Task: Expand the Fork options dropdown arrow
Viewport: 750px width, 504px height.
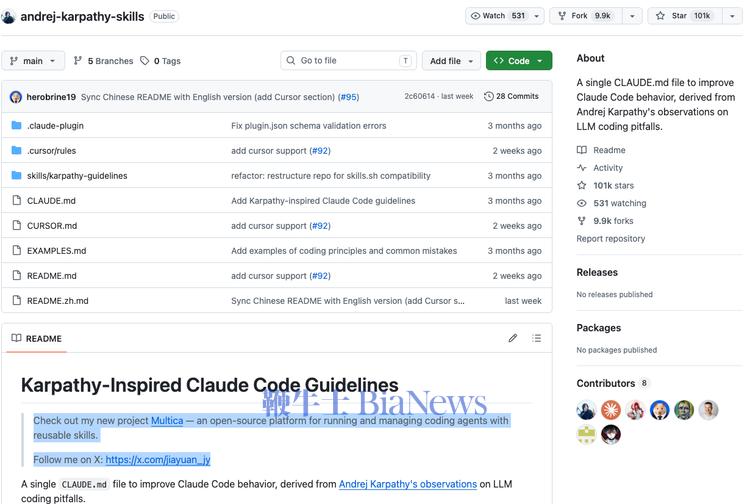Action: [632, 16]
